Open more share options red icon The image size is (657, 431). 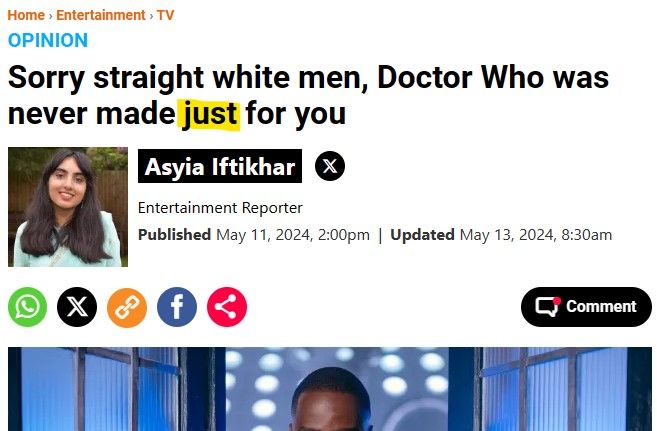(227, 307)
